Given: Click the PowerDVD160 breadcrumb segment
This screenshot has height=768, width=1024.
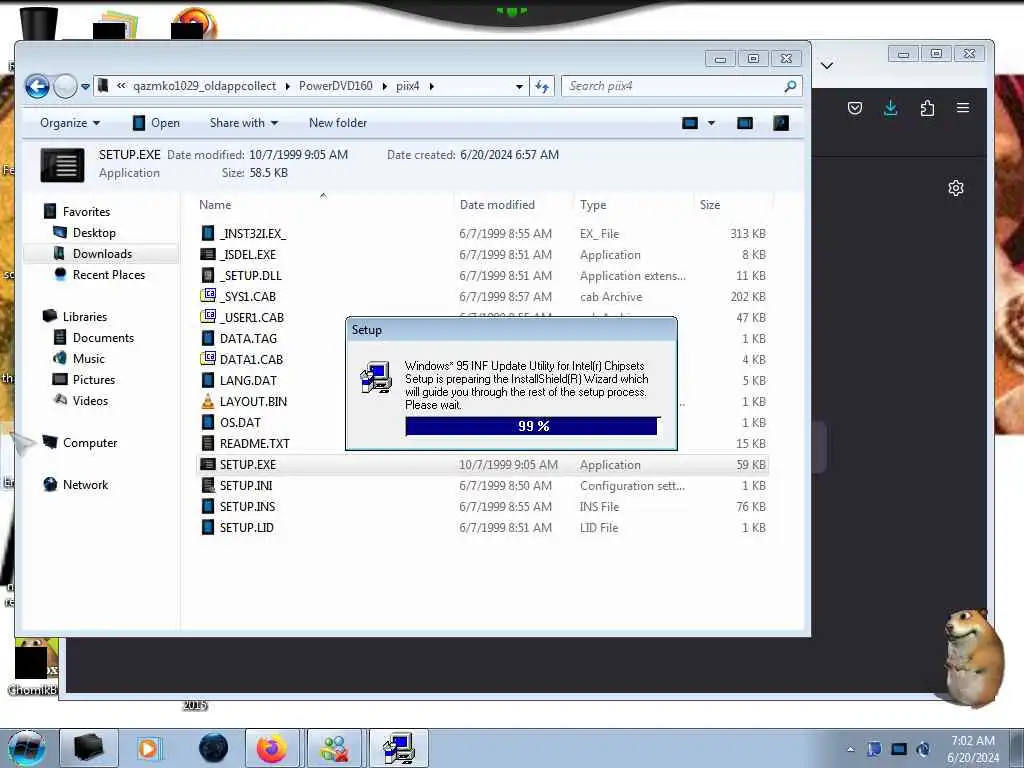Looking at the screenshot, I should [x=336, y=86].
